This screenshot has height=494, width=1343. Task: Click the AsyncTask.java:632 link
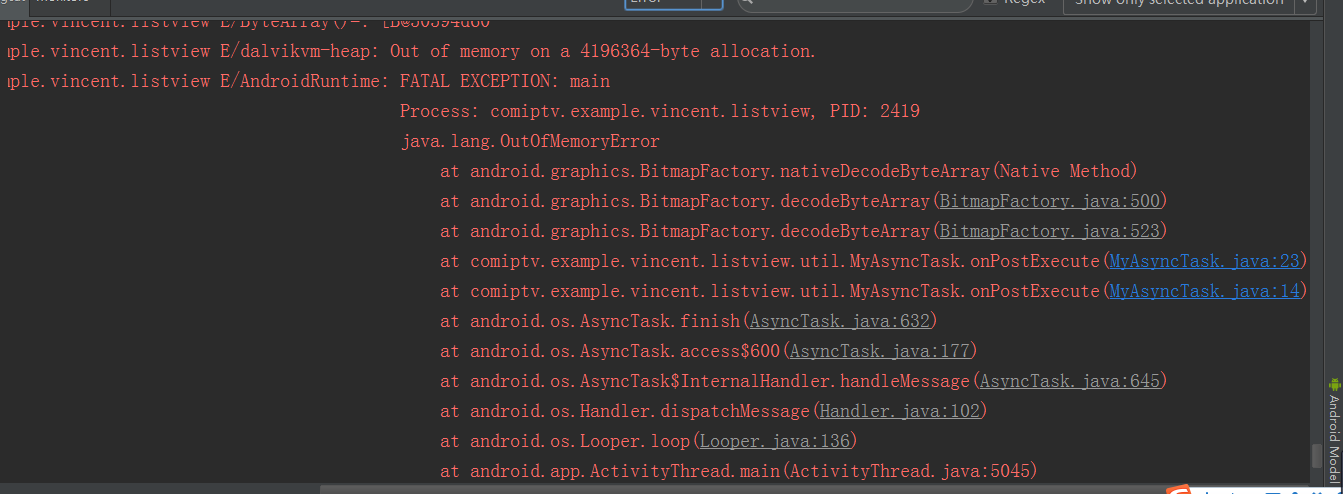coord(839,321)
